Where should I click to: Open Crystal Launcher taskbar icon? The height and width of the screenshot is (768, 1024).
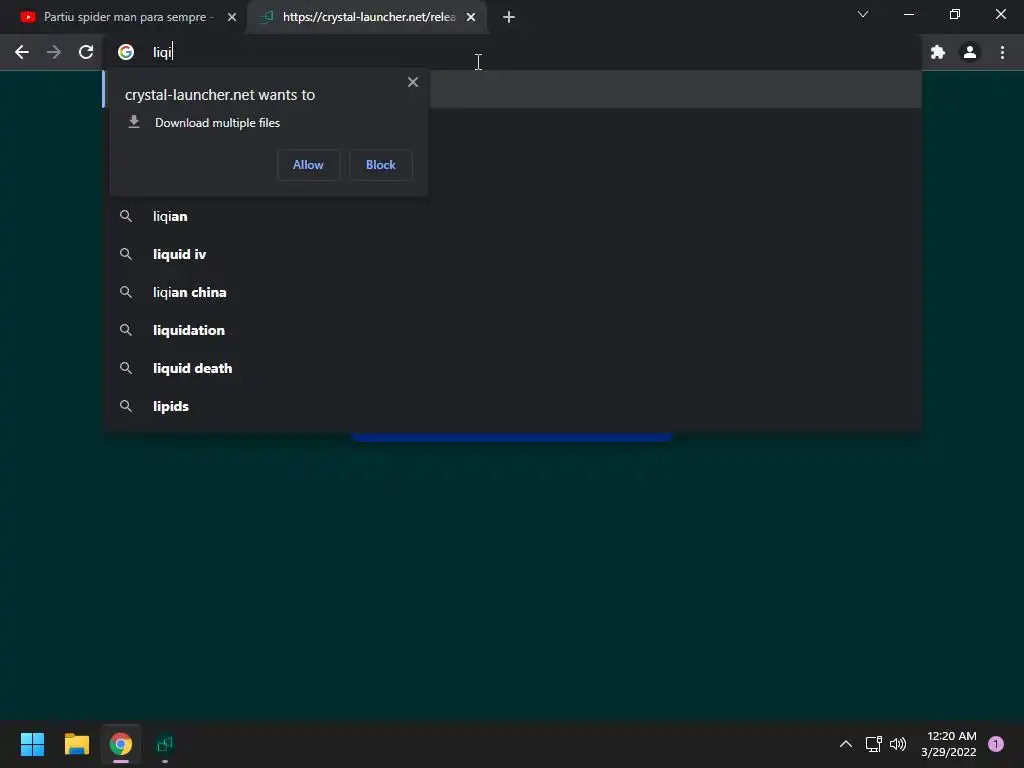tap(165, 744)
